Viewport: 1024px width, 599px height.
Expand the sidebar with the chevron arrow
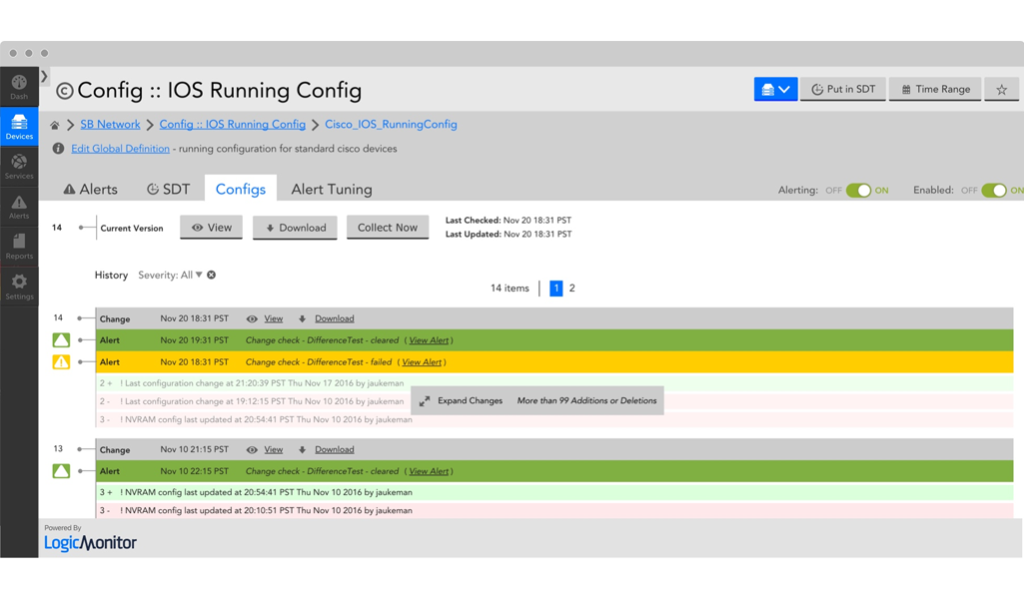point(44,76)
